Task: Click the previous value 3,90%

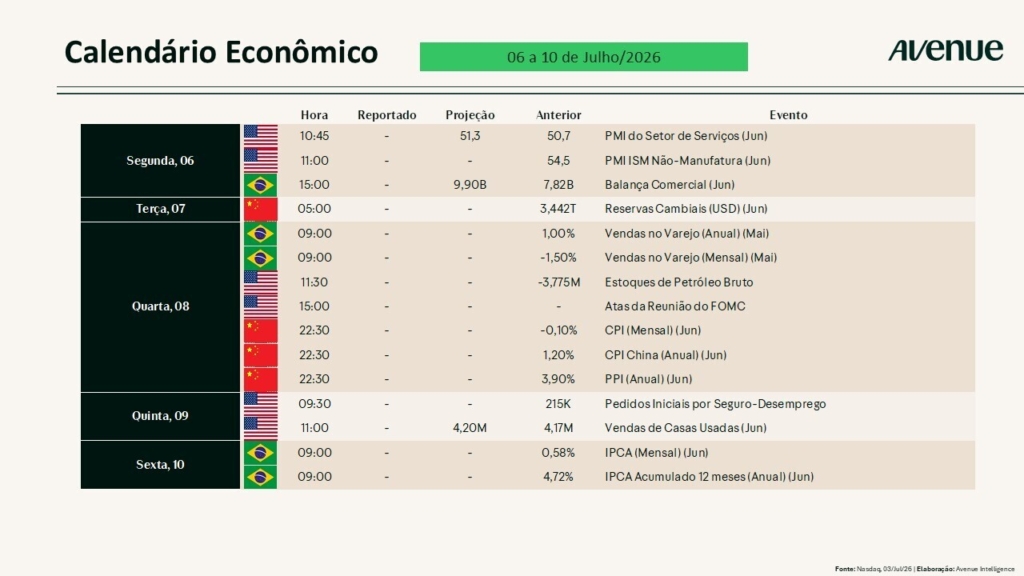Action: [558, 379]
